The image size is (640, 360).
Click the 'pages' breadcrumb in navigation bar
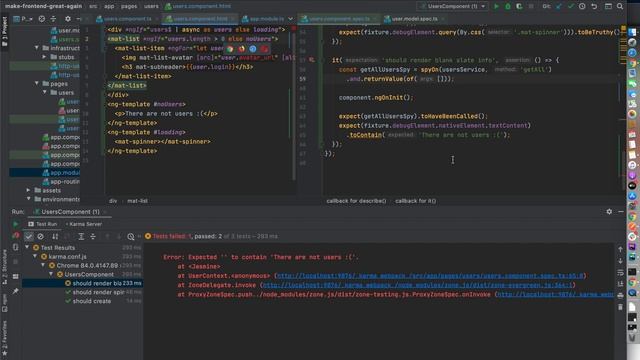[x=129, y=6]
